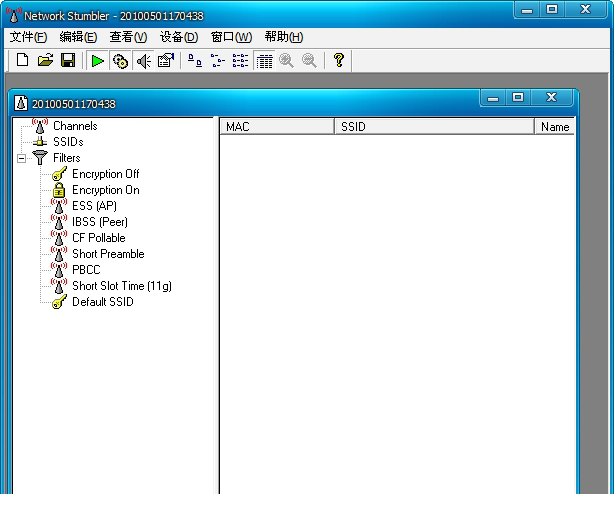This screenshot has width=614, height=513.
Task: Select Channels in the tree
Action: pyautogui.click(x=75, y=126)
